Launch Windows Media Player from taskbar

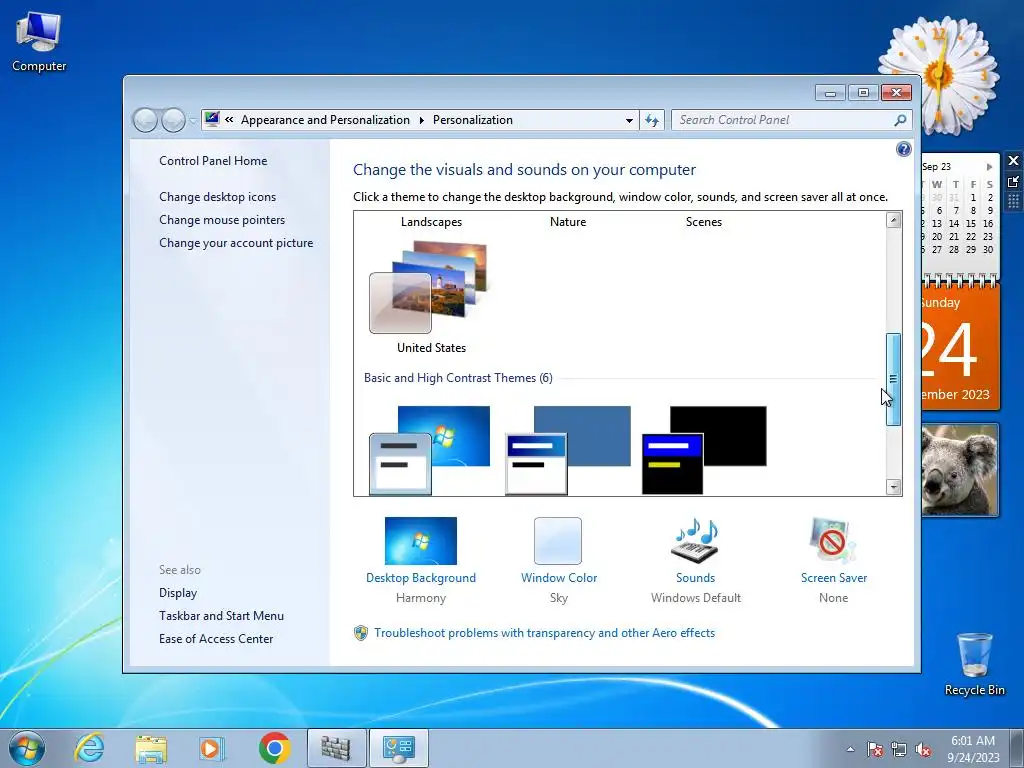tap(212, 748)
